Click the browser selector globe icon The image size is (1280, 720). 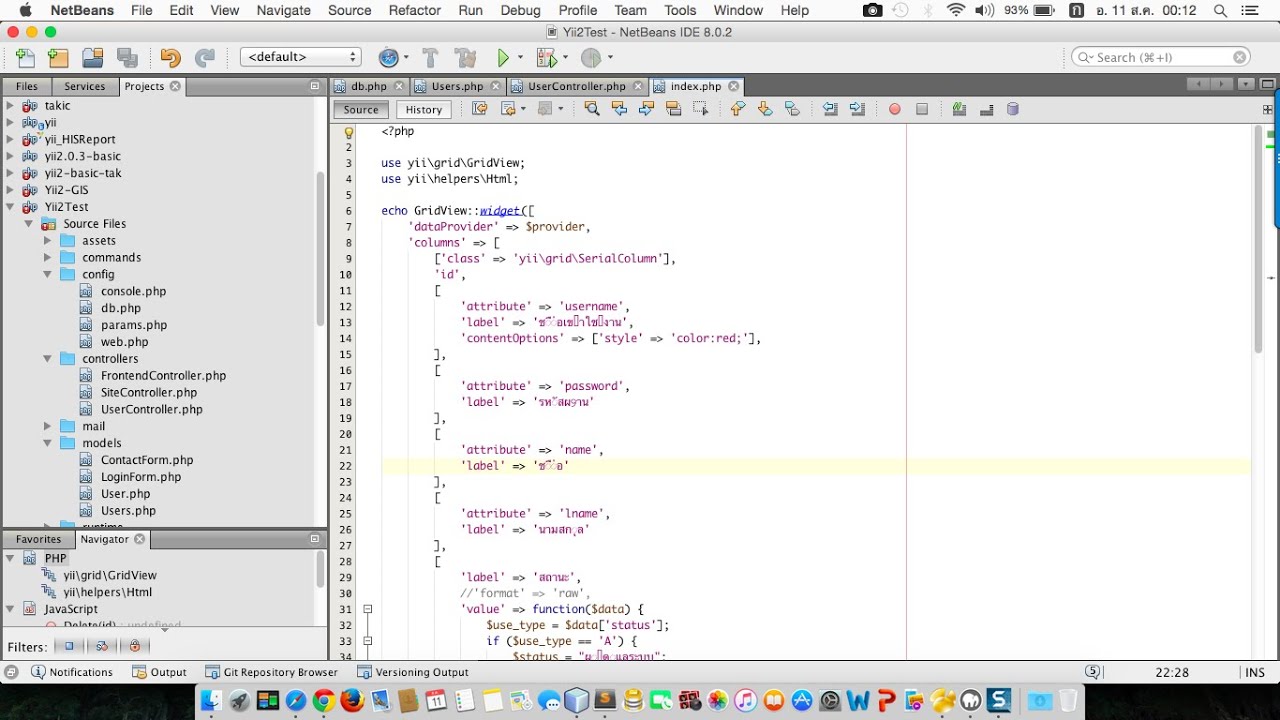coord(388,58)
